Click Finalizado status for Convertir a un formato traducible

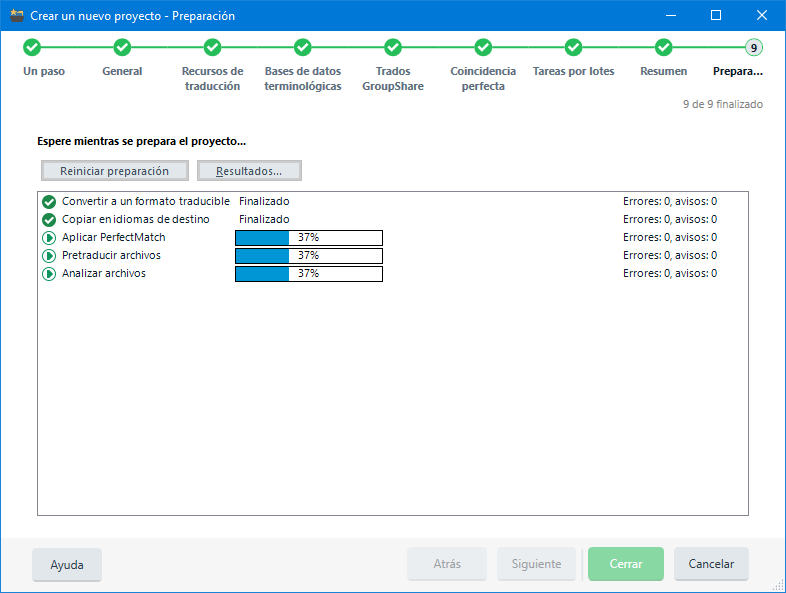(x=264, y=201)
